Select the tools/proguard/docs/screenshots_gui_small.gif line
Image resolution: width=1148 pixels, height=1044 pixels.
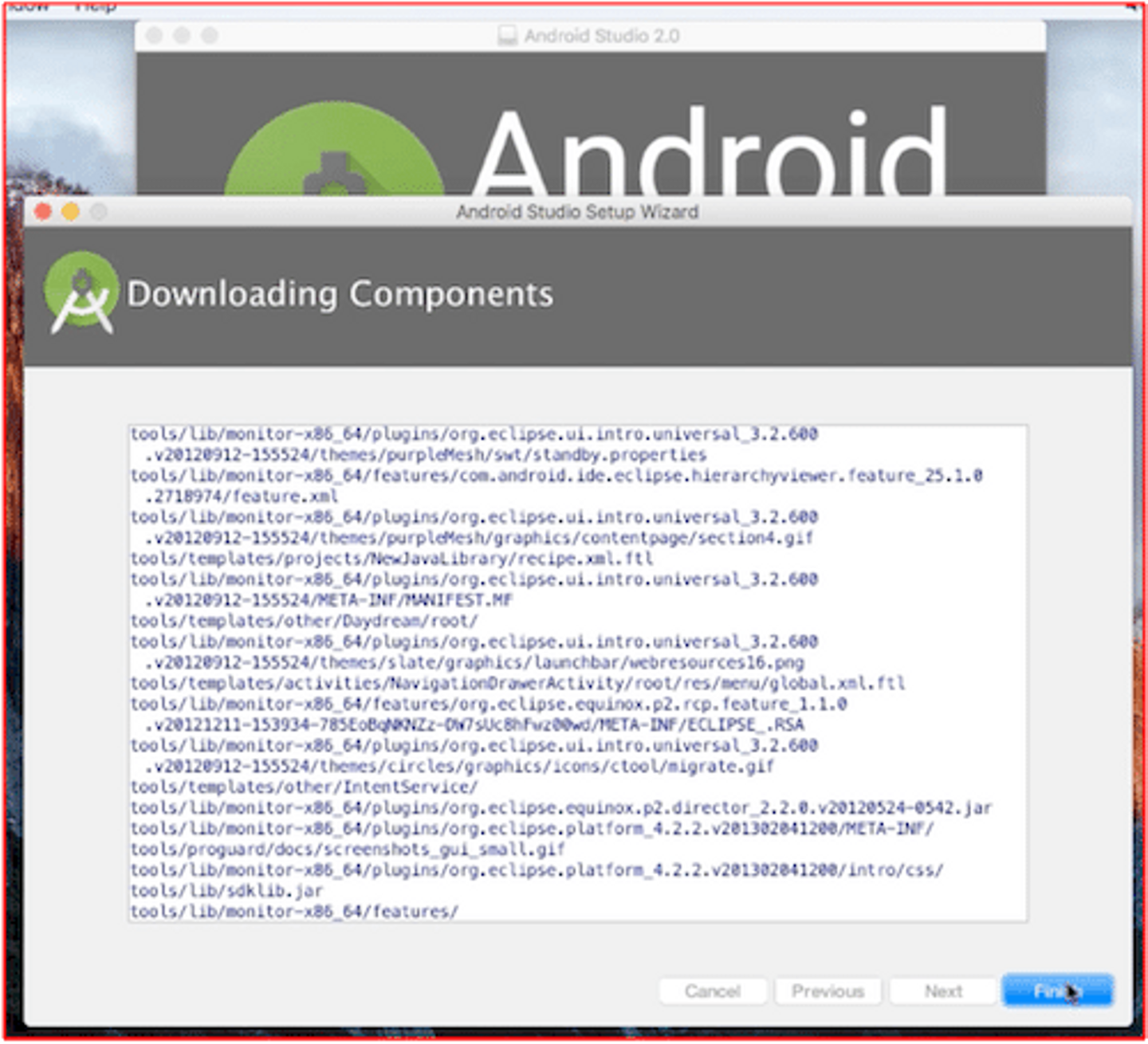(348, 849)
